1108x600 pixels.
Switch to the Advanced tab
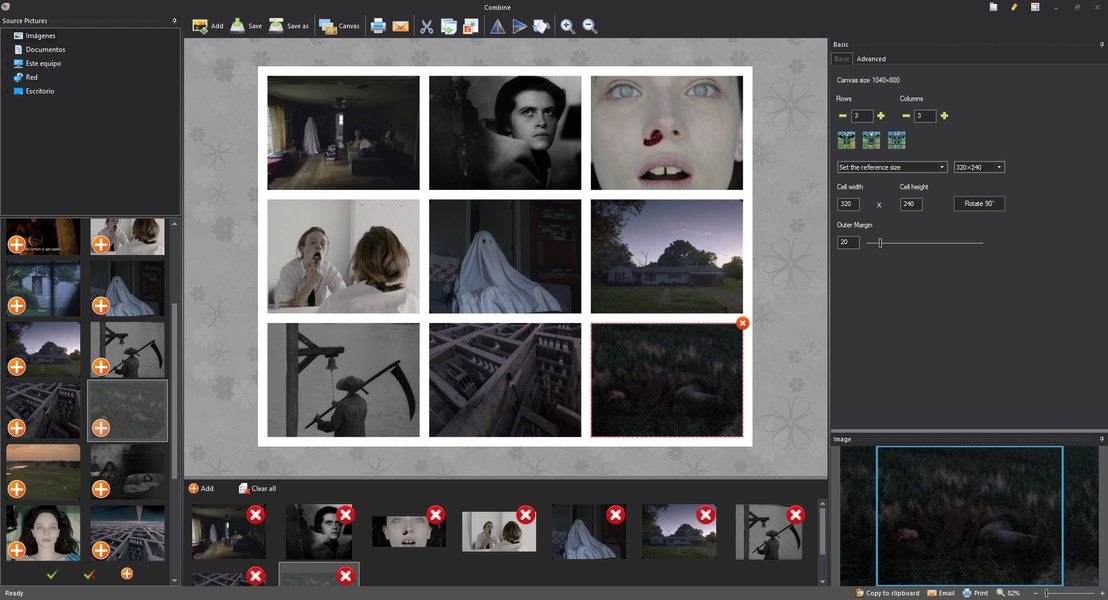(871, 59)
